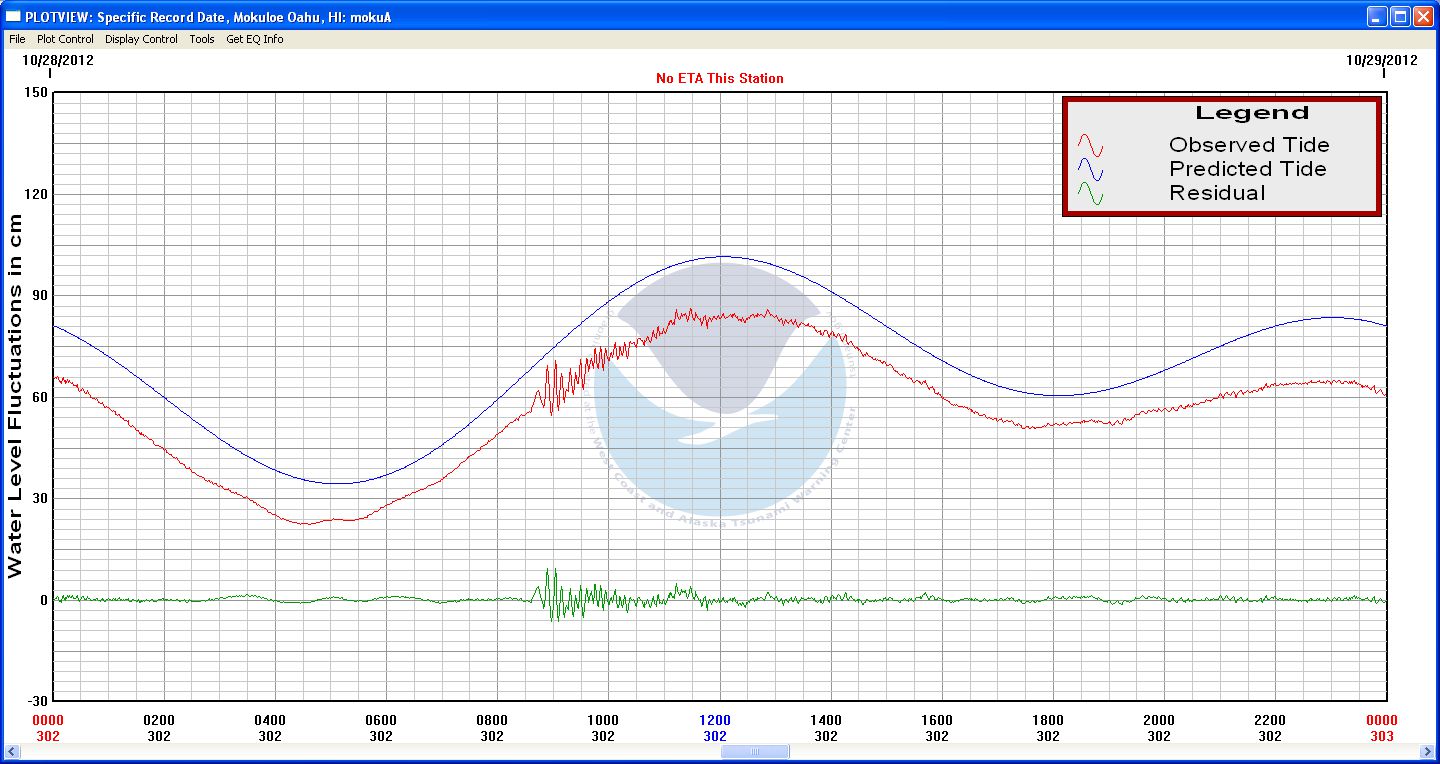
Task: Click the blue 1200 time axis label
Action: pyautogui.click(x=715, y=720)
